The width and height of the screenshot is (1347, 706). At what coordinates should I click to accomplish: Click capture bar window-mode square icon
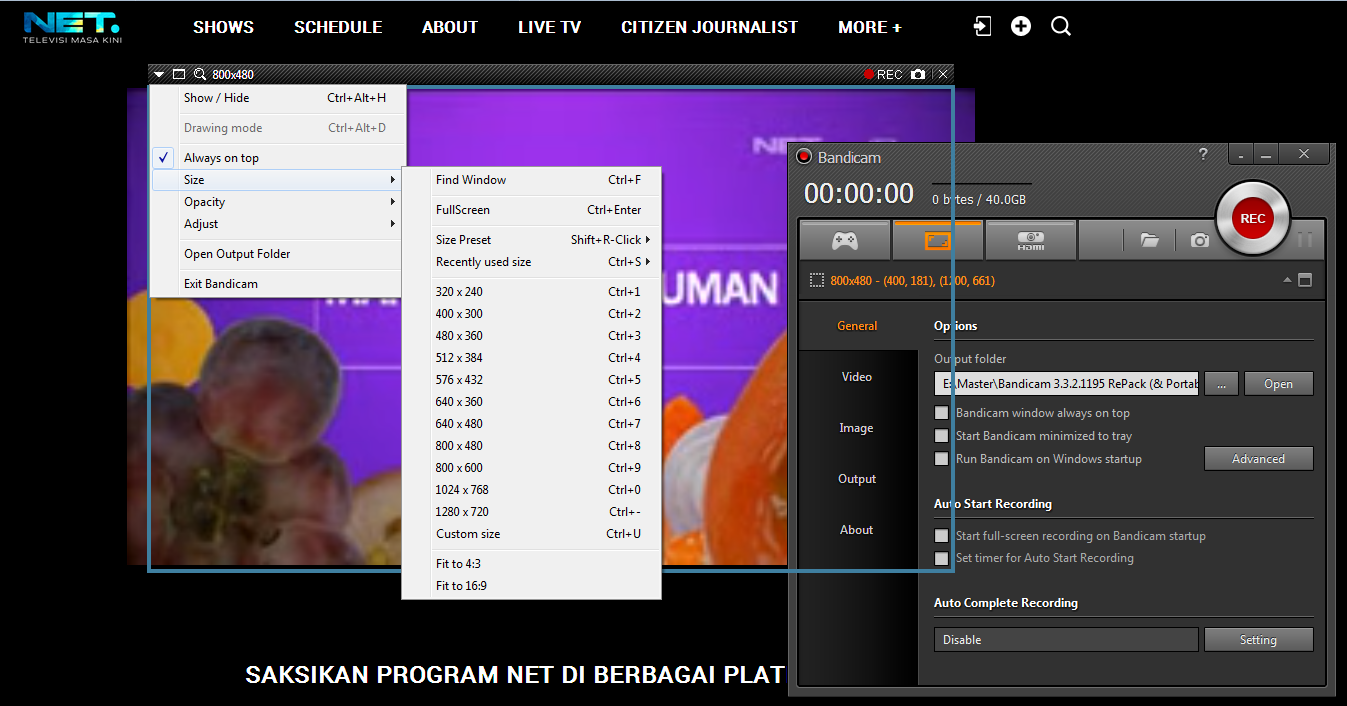179,74
